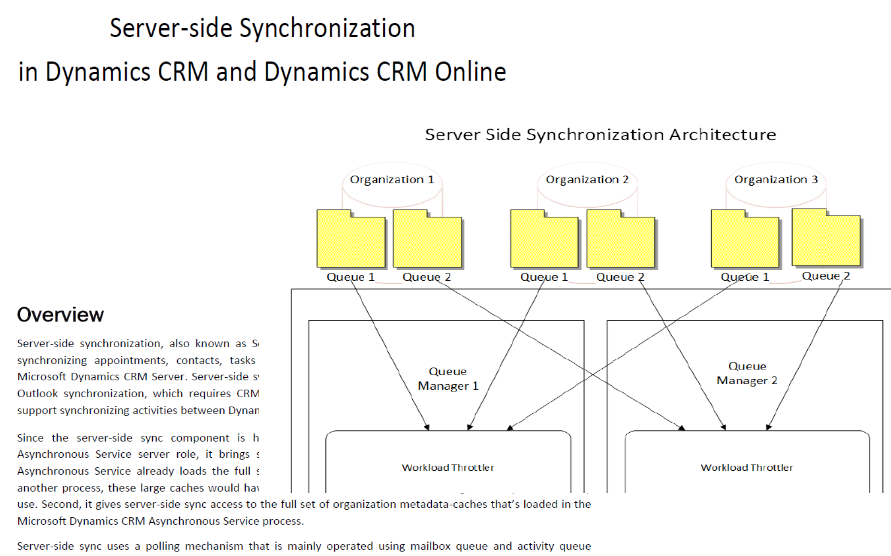This screenshot has height=556, width=891.
Task: Click the Queue 2 folder under Organization 1
Action: coord(427,240)
